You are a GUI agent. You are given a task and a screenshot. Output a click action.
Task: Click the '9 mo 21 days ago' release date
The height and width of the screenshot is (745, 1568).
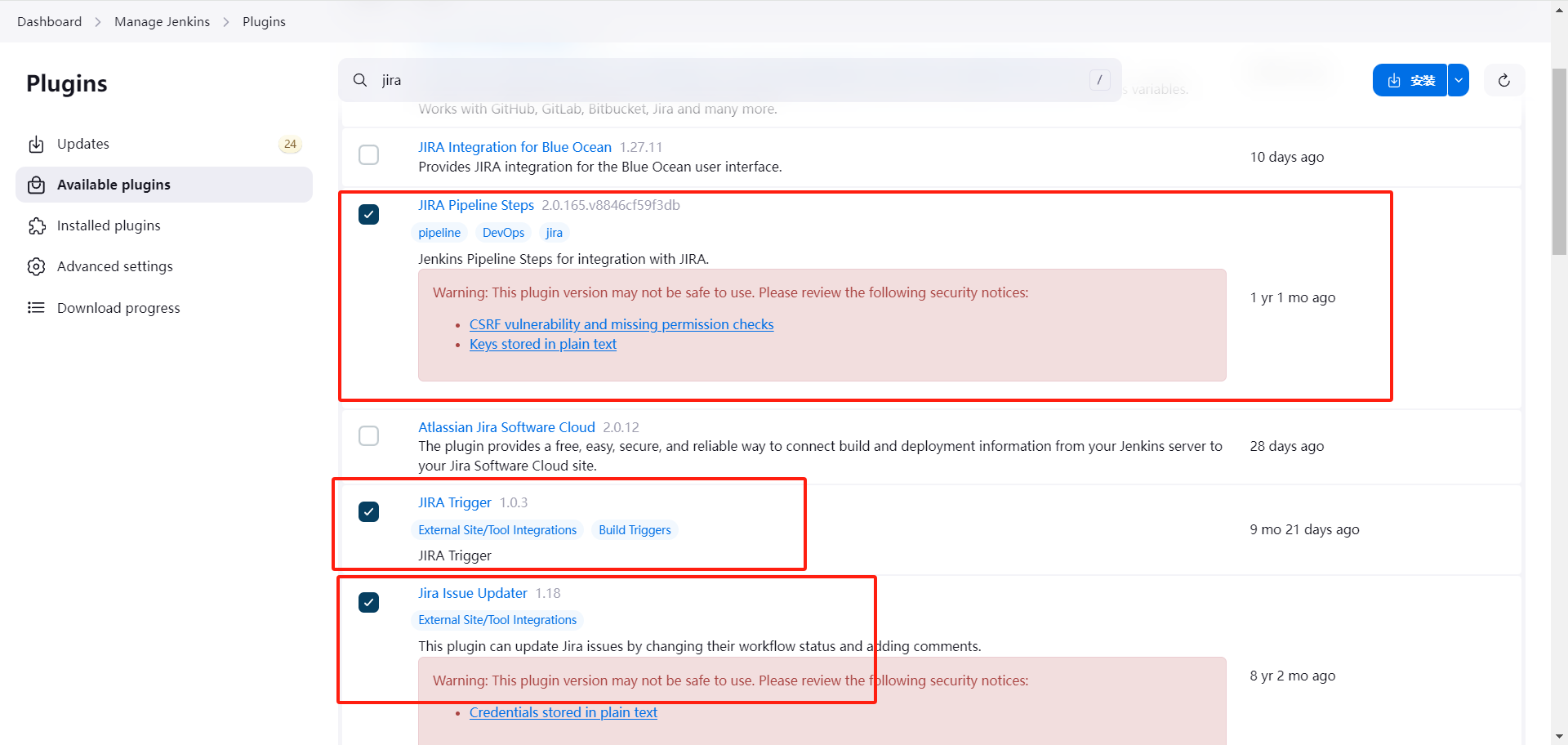[1304, 529]
